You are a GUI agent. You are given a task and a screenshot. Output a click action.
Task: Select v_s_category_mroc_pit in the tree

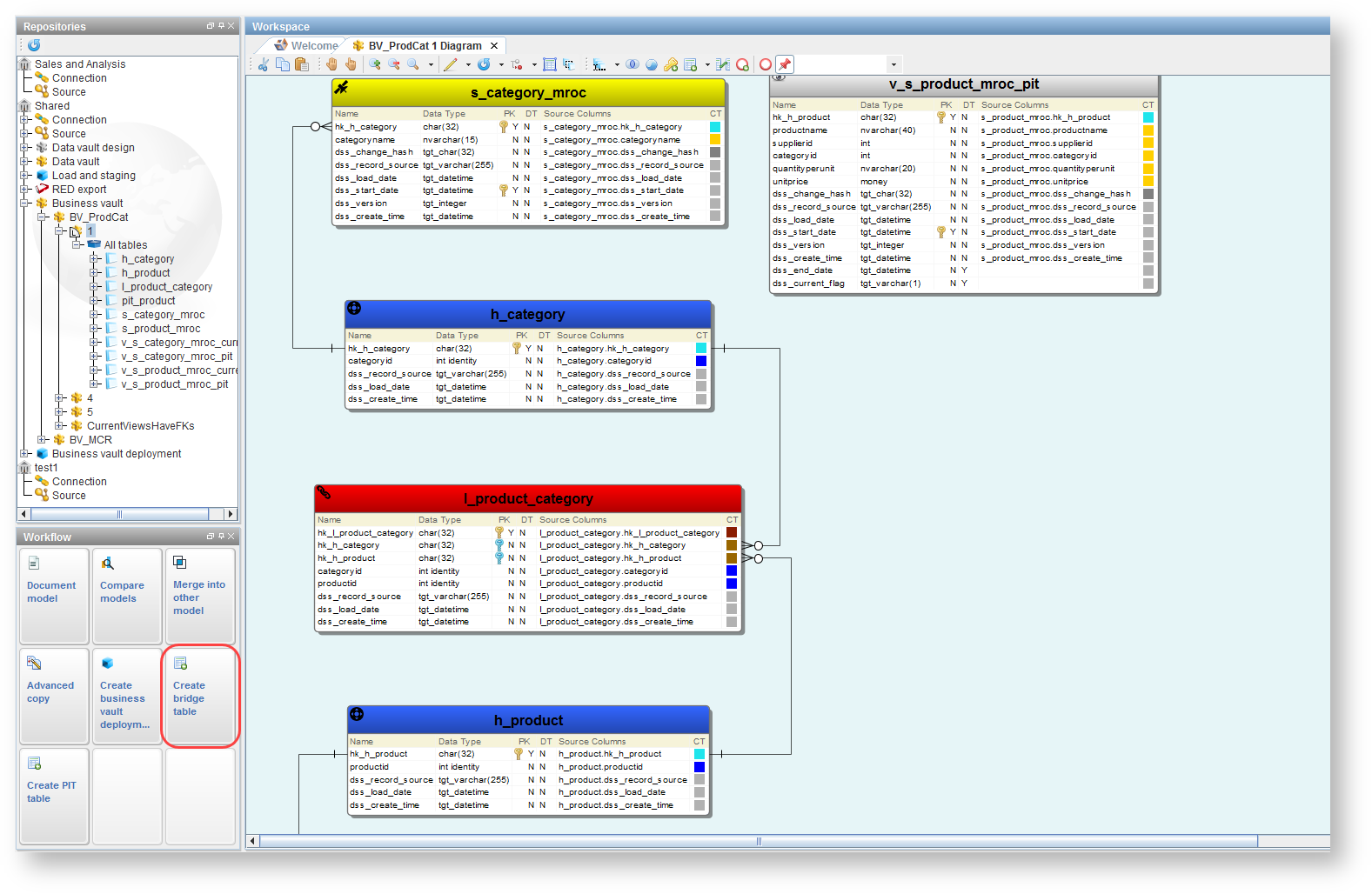point(177,357)
